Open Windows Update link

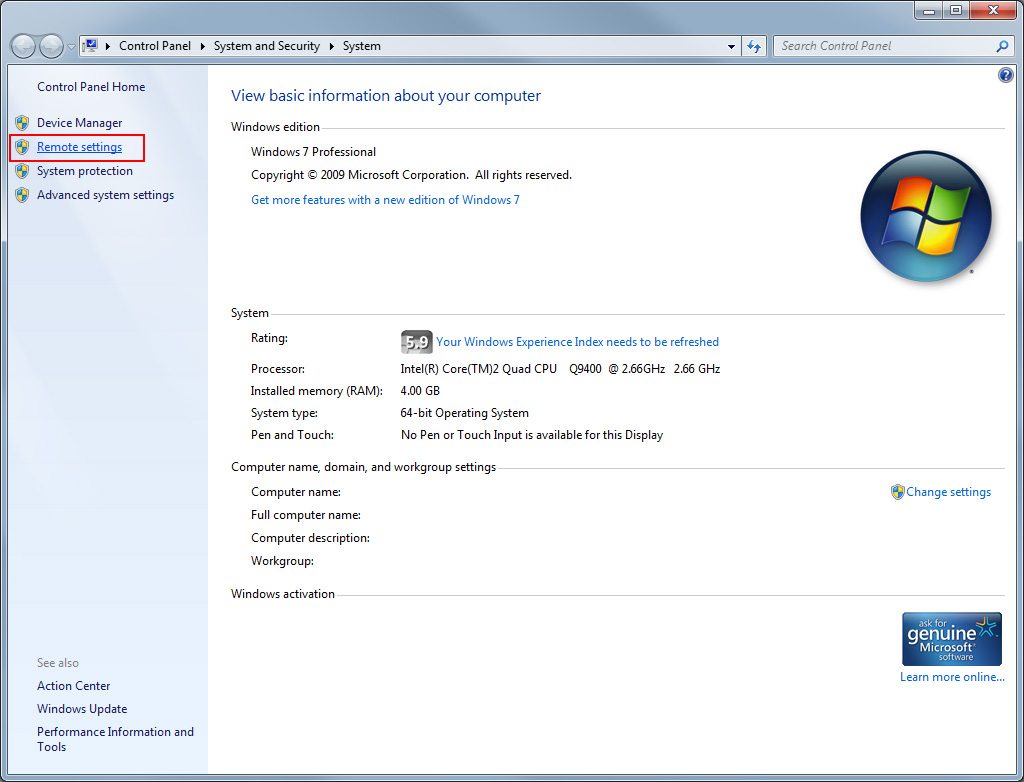[x=82, y=709]
